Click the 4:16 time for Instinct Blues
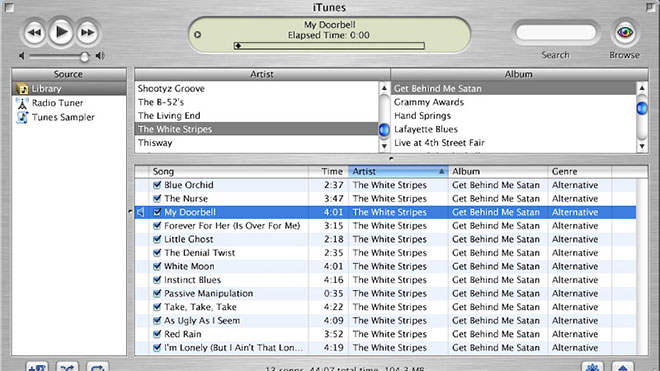The image size is (660, 371). [333, 280]
